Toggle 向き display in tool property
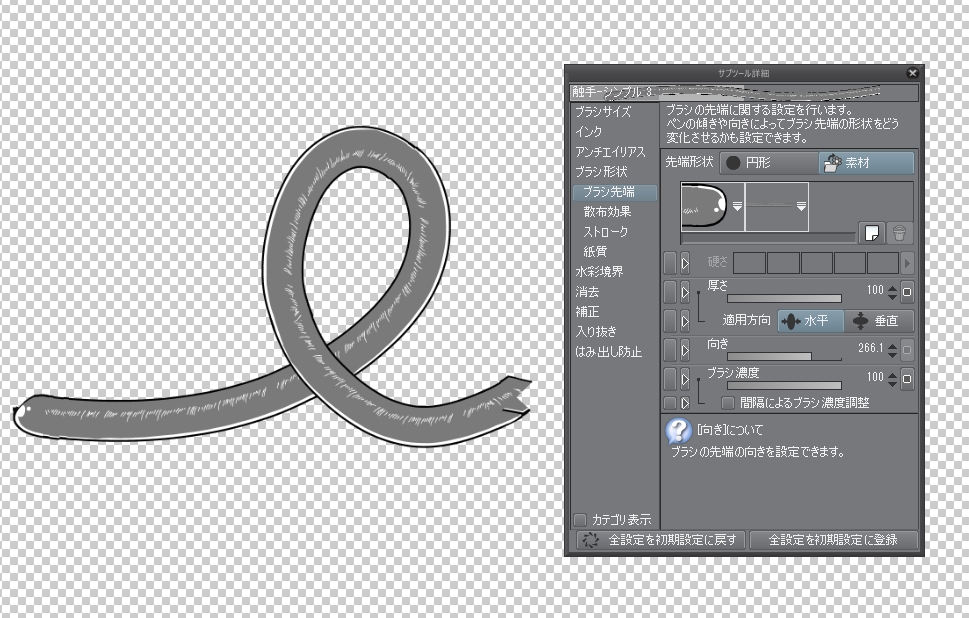The height and width of the screenshot is (618, 969). click(x=670, y=350)
